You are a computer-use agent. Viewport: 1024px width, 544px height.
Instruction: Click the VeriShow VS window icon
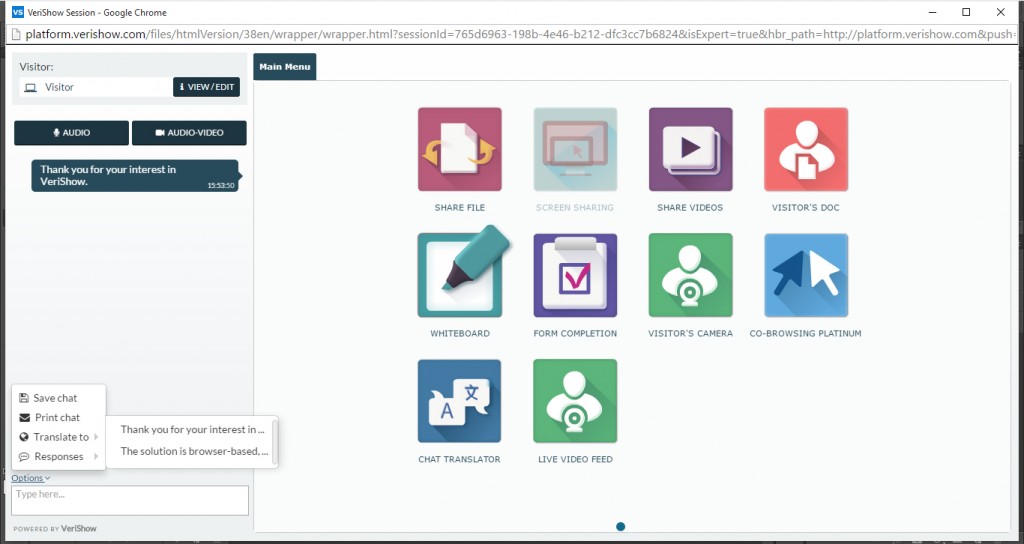tap(18, 12)
